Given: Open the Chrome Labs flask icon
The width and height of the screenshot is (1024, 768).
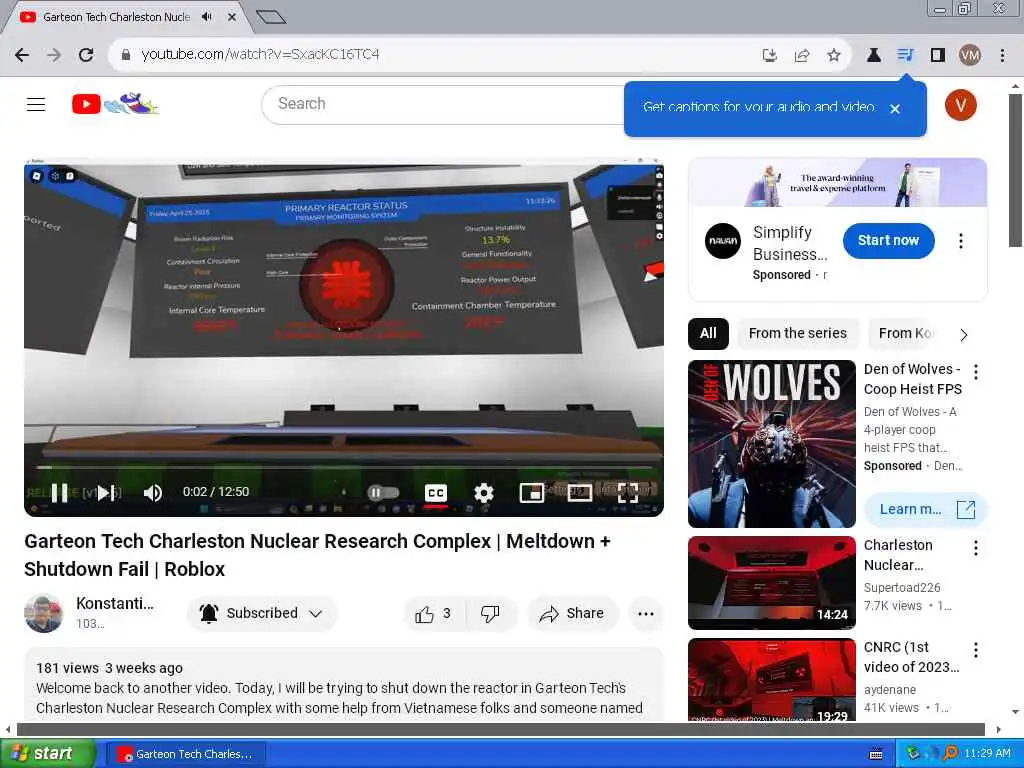Looking at the screenshot, I should tap(873, 56).
